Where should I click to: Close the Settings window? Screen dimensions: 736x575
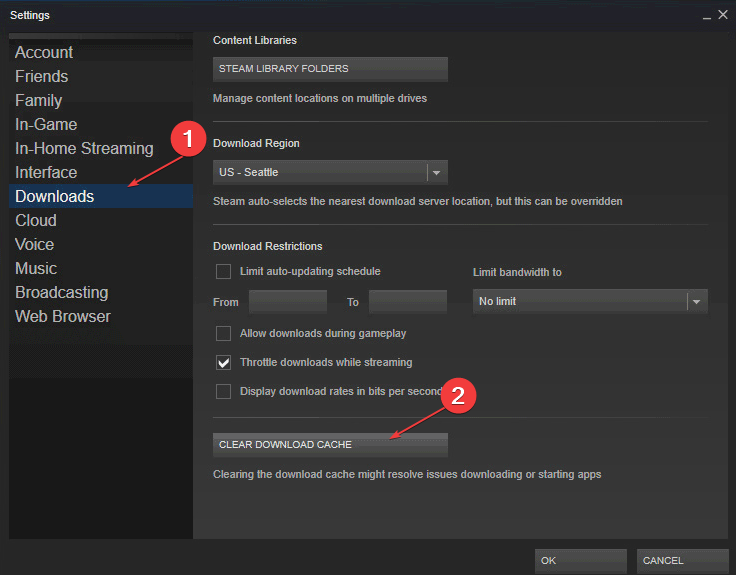point(723,15)
